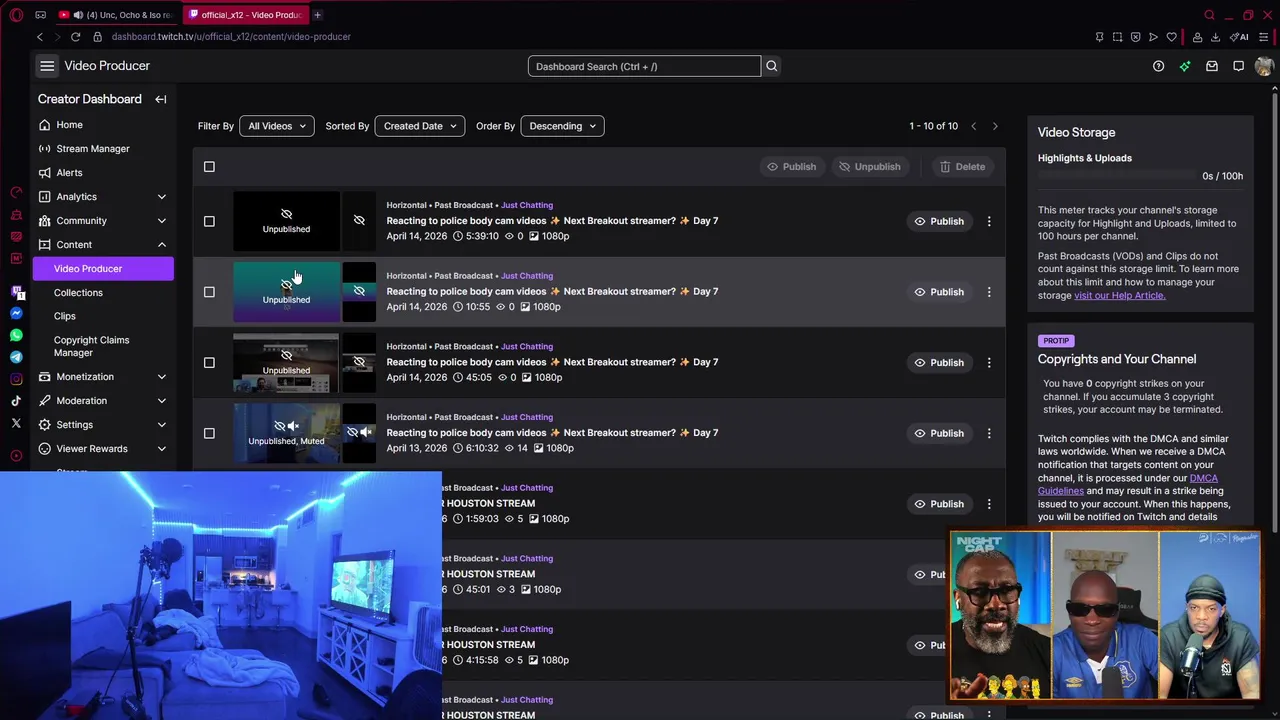This screenshot has width=1280, height=720.
Task: Open X in the Opera sidebar
Action: (x=16, y=423)
